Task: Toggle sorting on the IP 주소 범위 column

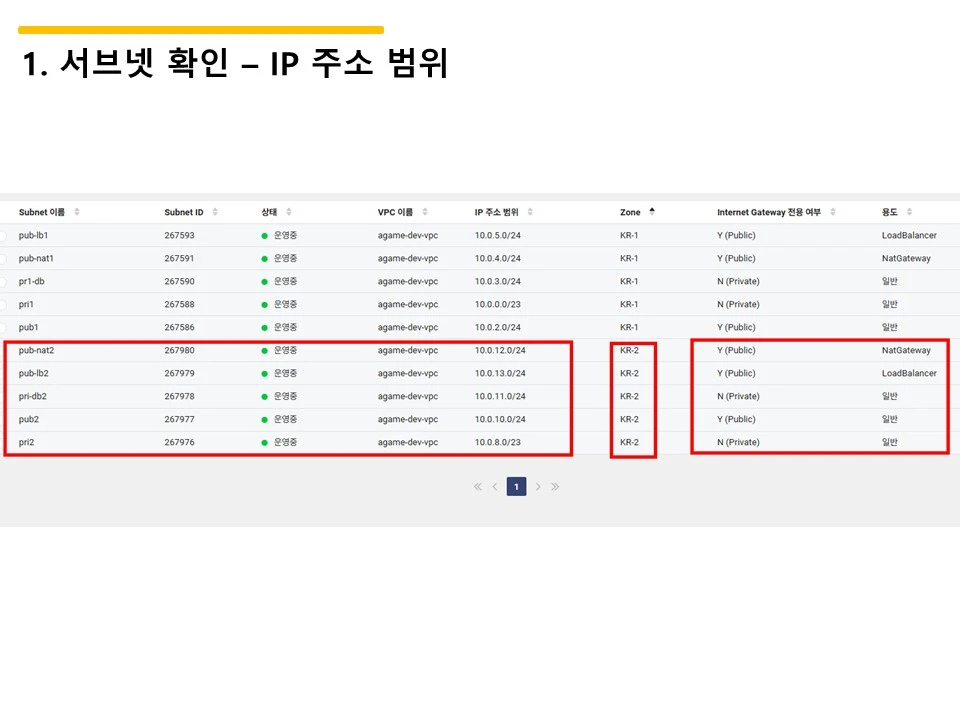Action: coord(529,212)
